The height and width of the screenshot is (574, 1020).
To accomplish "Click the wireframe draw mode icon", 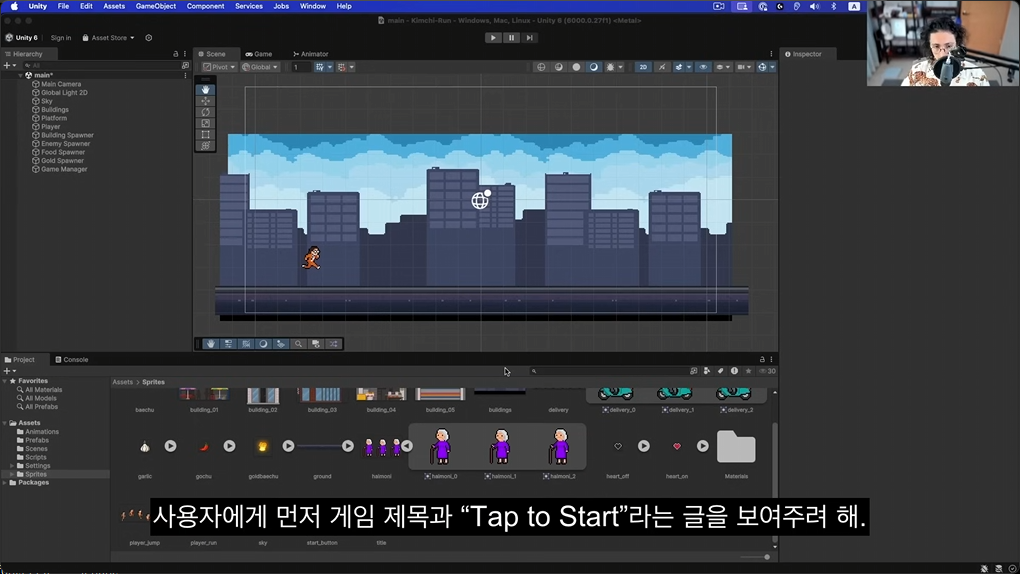I will pos(541,67).
